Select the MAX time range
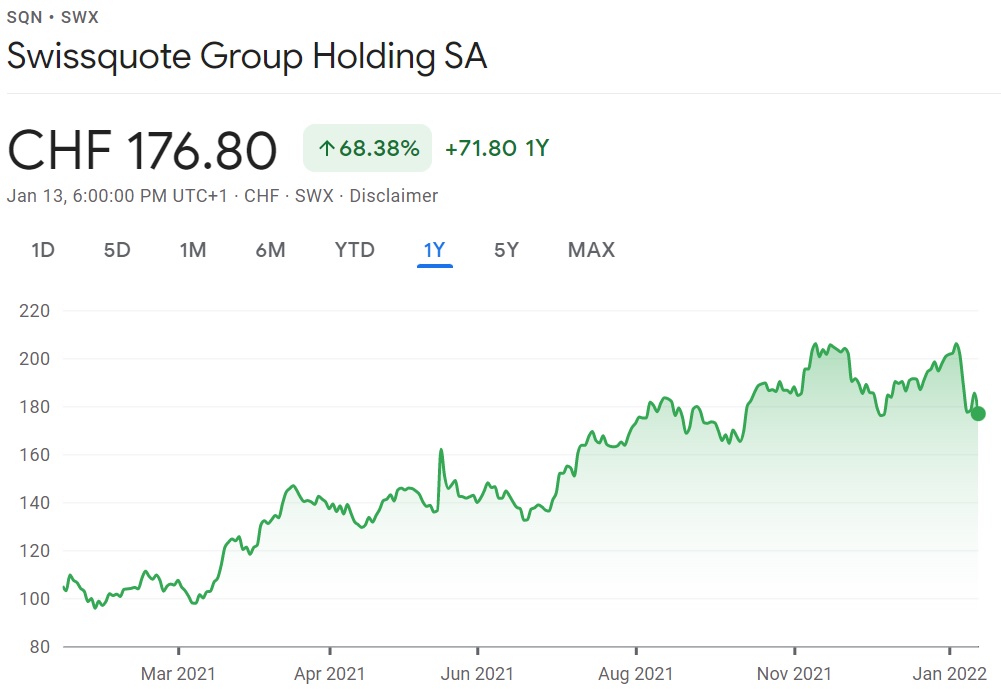 [x=591, y=250]
